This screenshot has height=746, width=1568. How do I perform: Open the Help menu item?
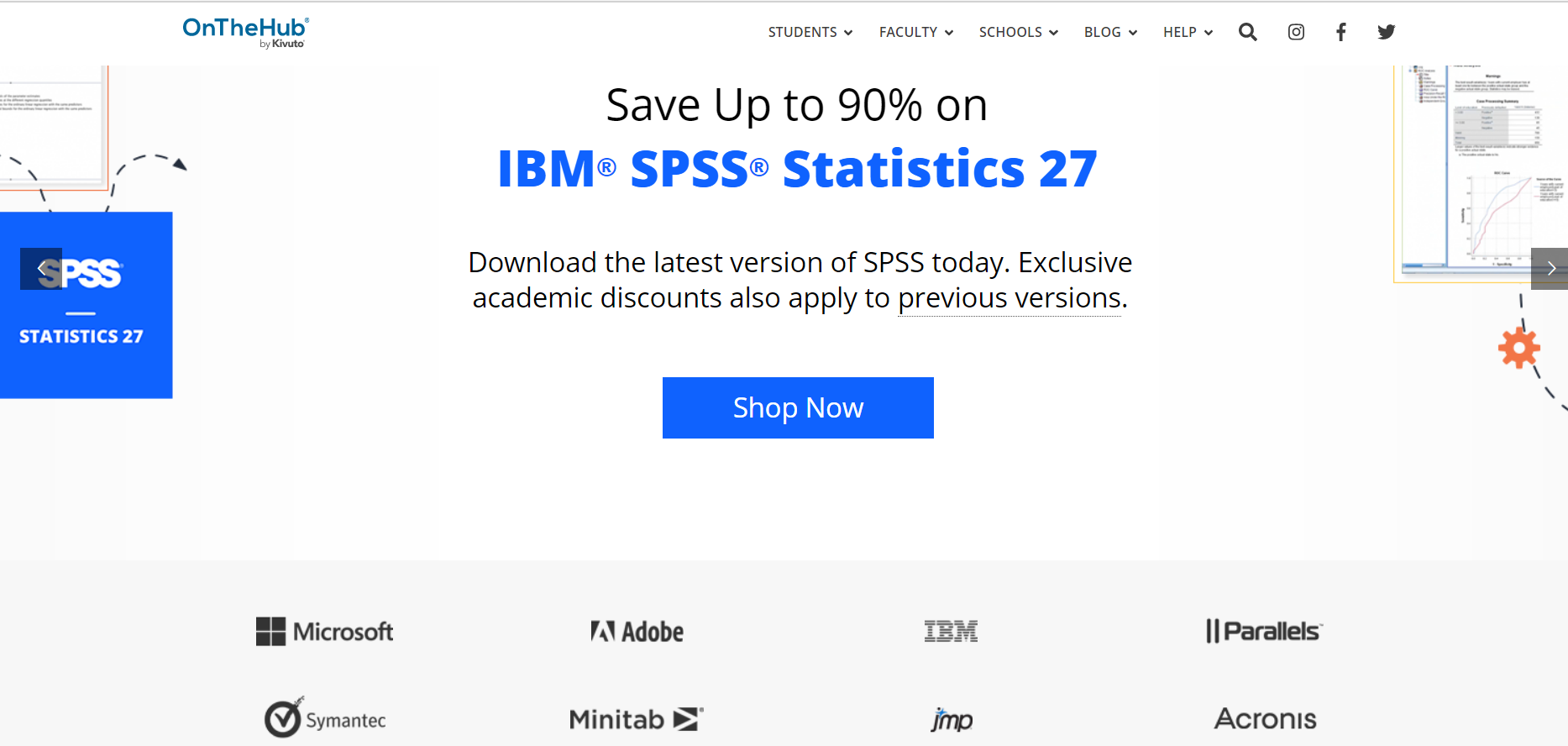1188,32
